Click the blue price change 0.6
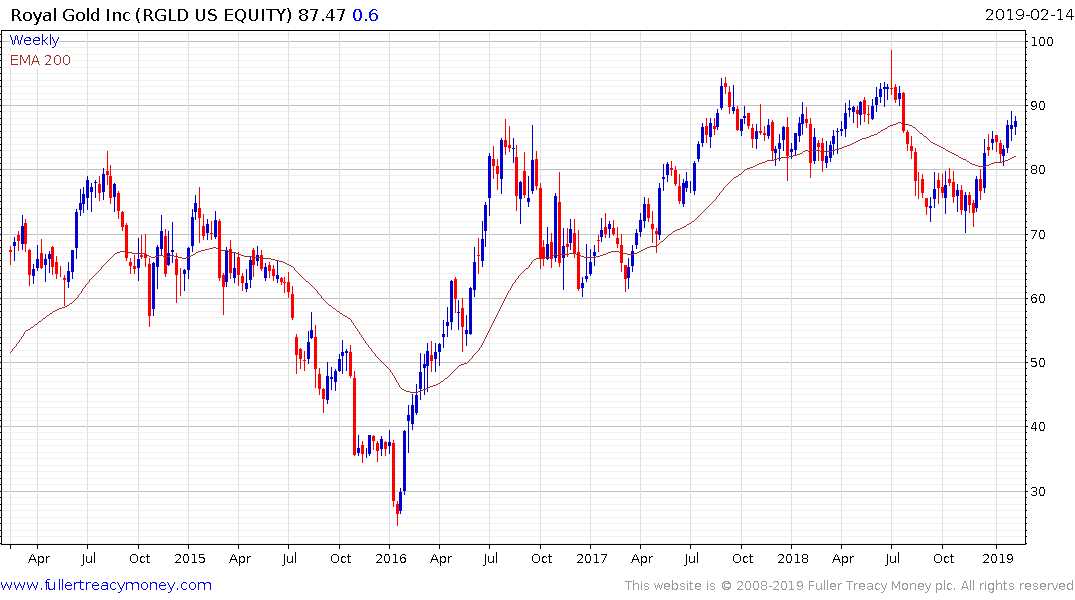Screen dimensions: 1075x600 pyautogui.click(x=365, y=15)
